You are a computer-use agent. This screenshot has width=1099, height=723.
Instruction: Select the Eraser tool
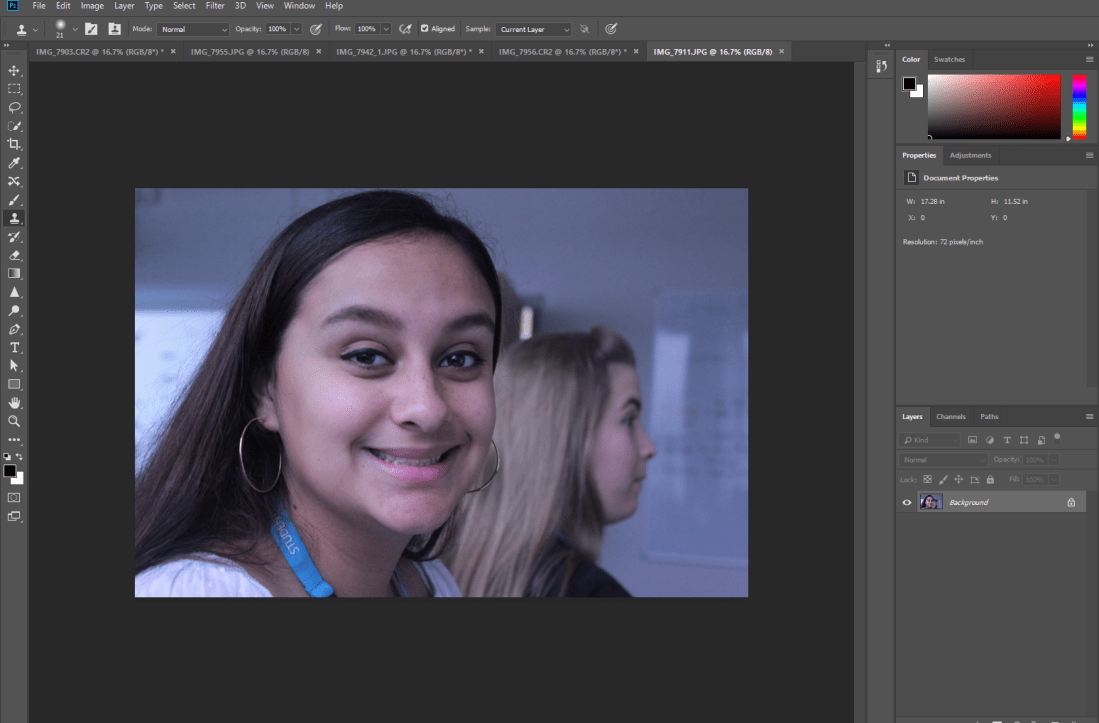[x=14, y=254]
